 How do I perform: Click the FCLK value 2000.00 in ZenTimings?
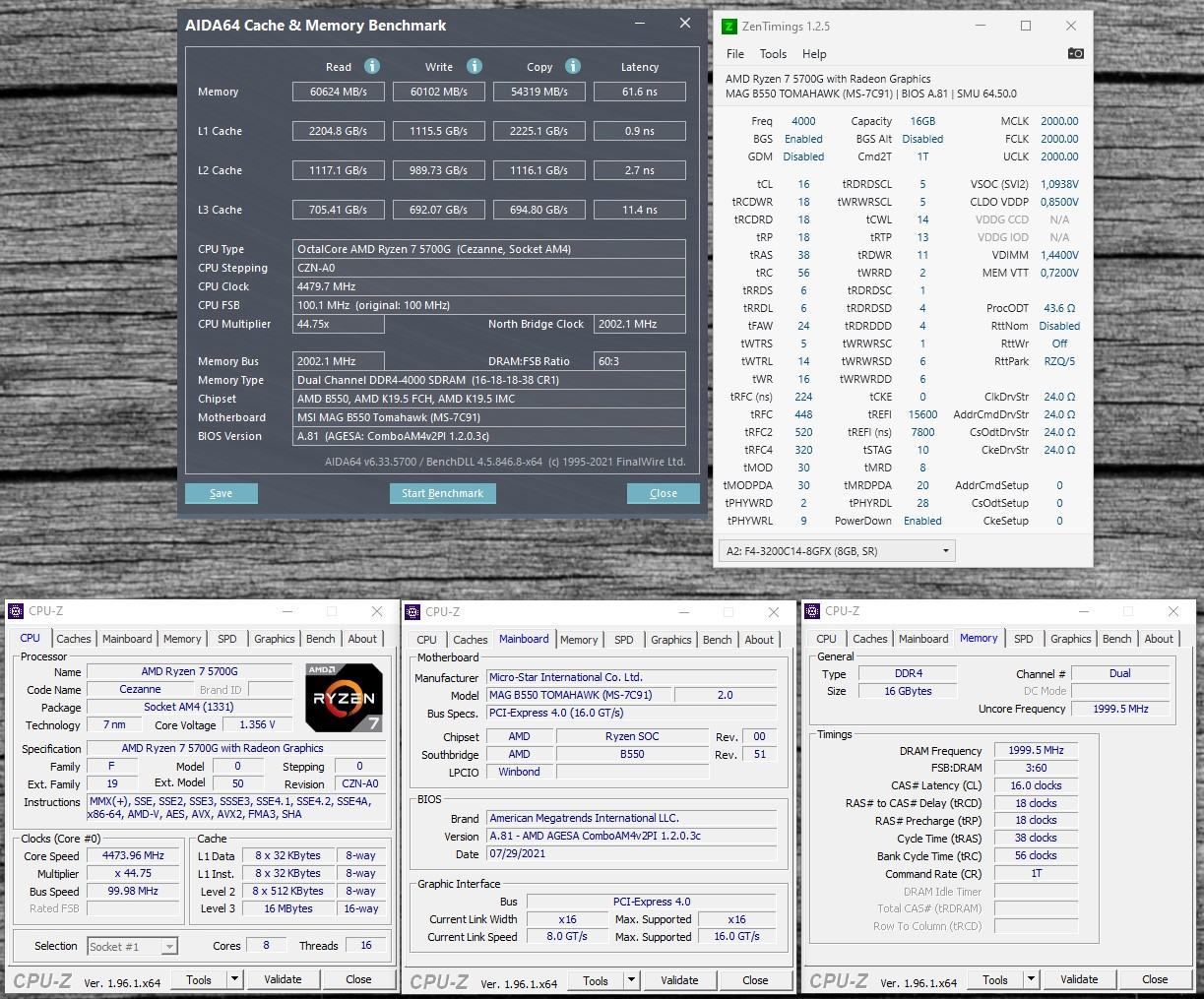(1059, 139)
